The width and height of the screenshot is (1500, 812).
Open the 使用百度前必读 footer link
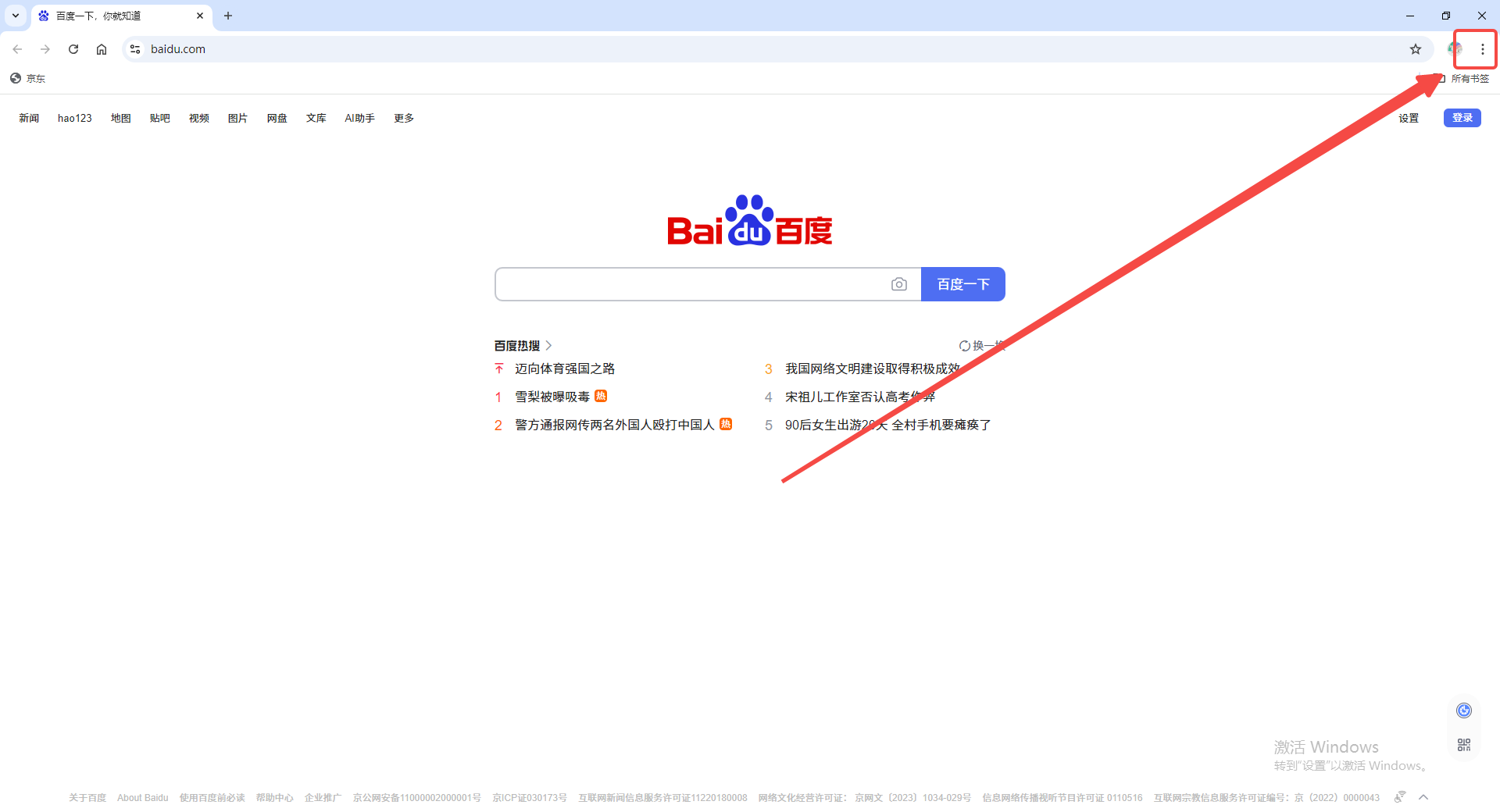212,798
